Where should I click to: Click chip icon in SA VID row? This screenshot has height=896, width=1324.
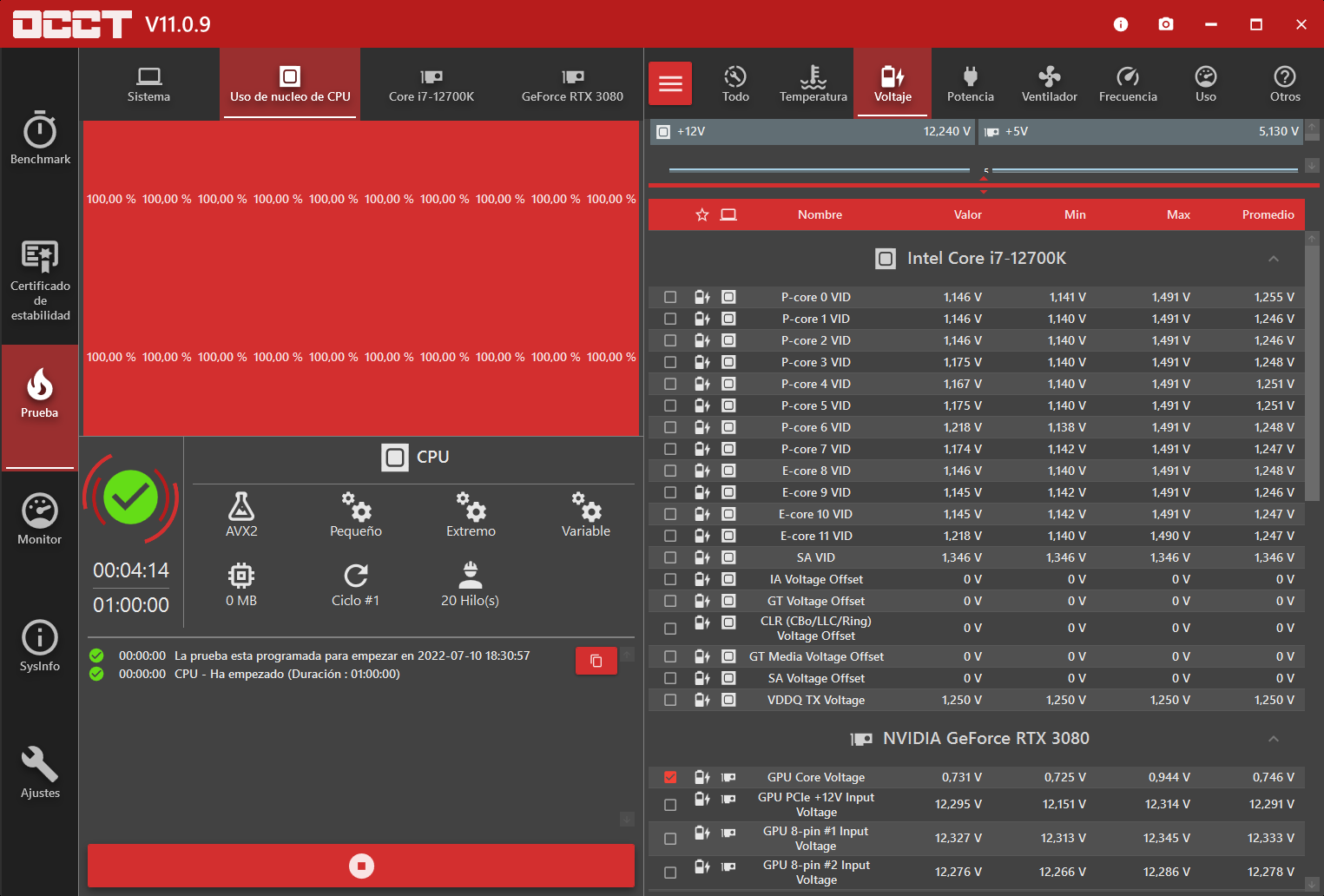coord(728,557)
